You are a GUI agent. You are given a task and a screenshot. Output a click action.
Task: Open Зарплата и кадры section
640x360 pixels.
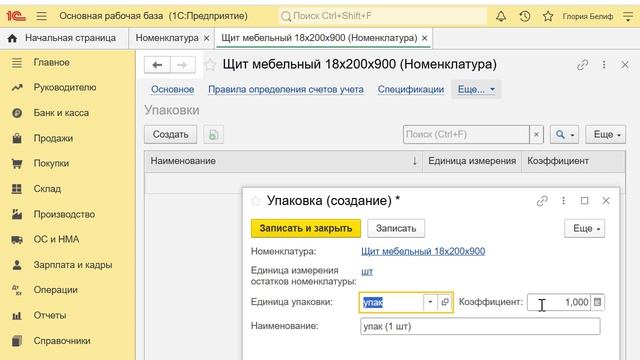[73, 265]
